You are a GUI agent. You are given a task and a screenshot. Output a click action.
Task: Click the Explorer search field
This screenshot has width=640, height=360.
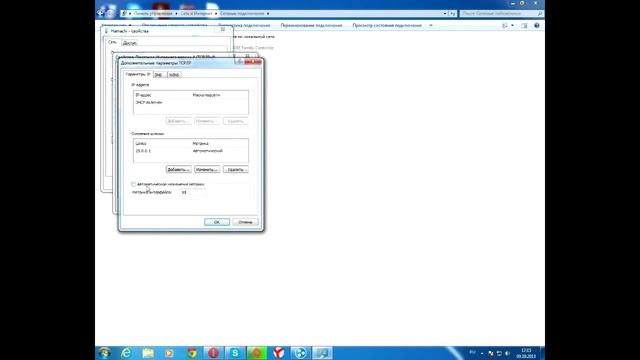[x=502, y=13]
